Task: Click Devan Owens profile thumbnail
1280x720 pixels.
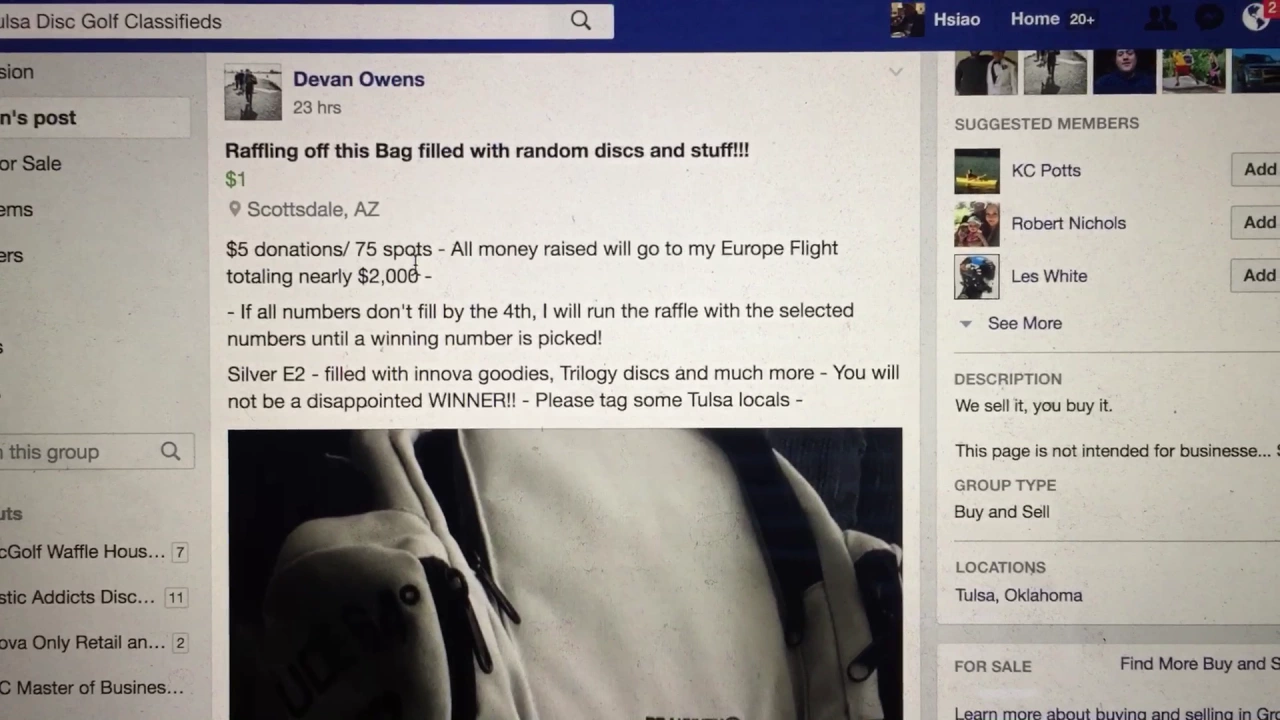Action: [x=253, y=93]
